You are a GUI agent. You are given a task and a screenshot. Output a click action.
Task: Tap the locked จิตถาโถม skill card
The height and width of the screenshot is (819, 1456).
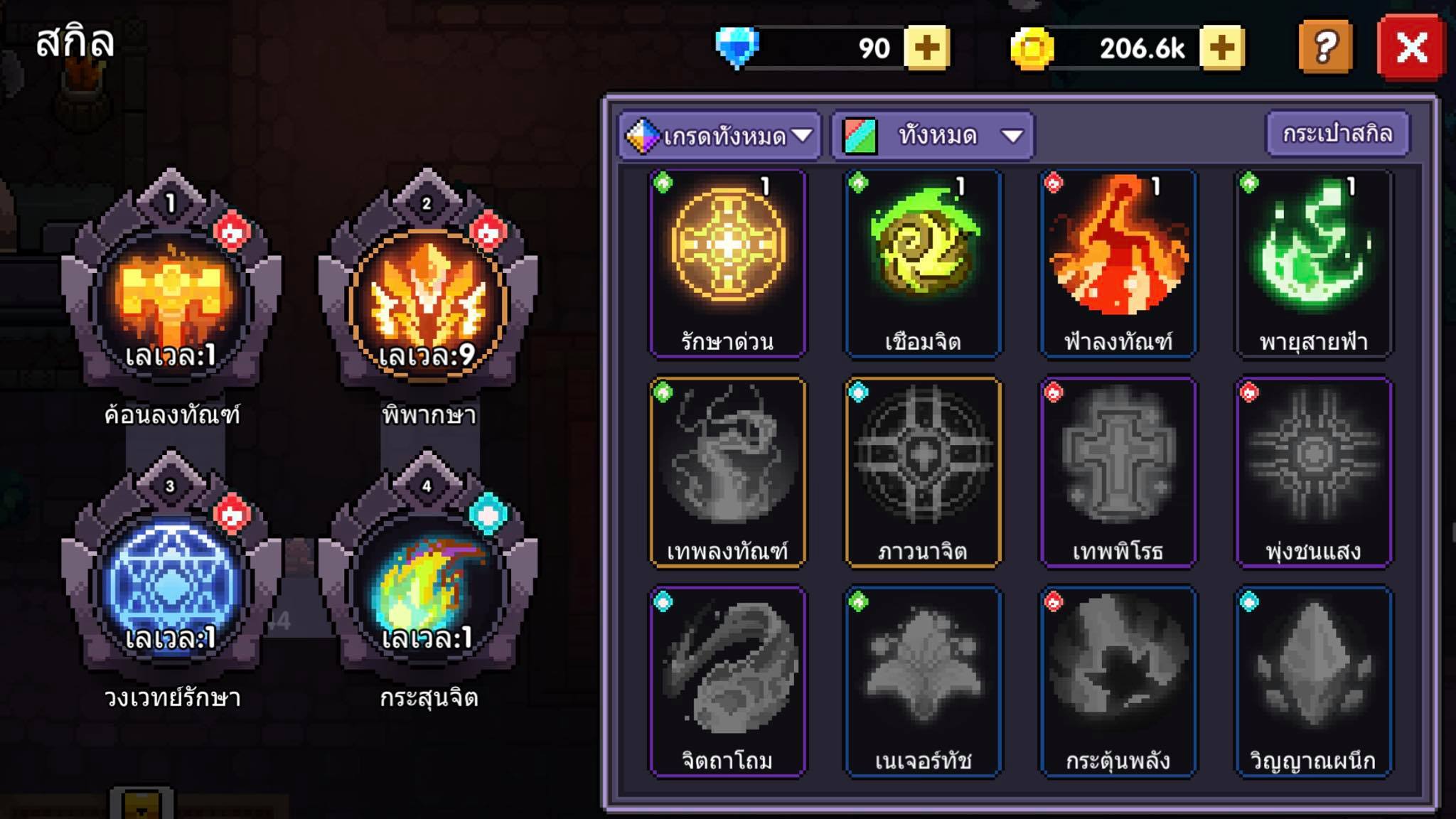728,681
